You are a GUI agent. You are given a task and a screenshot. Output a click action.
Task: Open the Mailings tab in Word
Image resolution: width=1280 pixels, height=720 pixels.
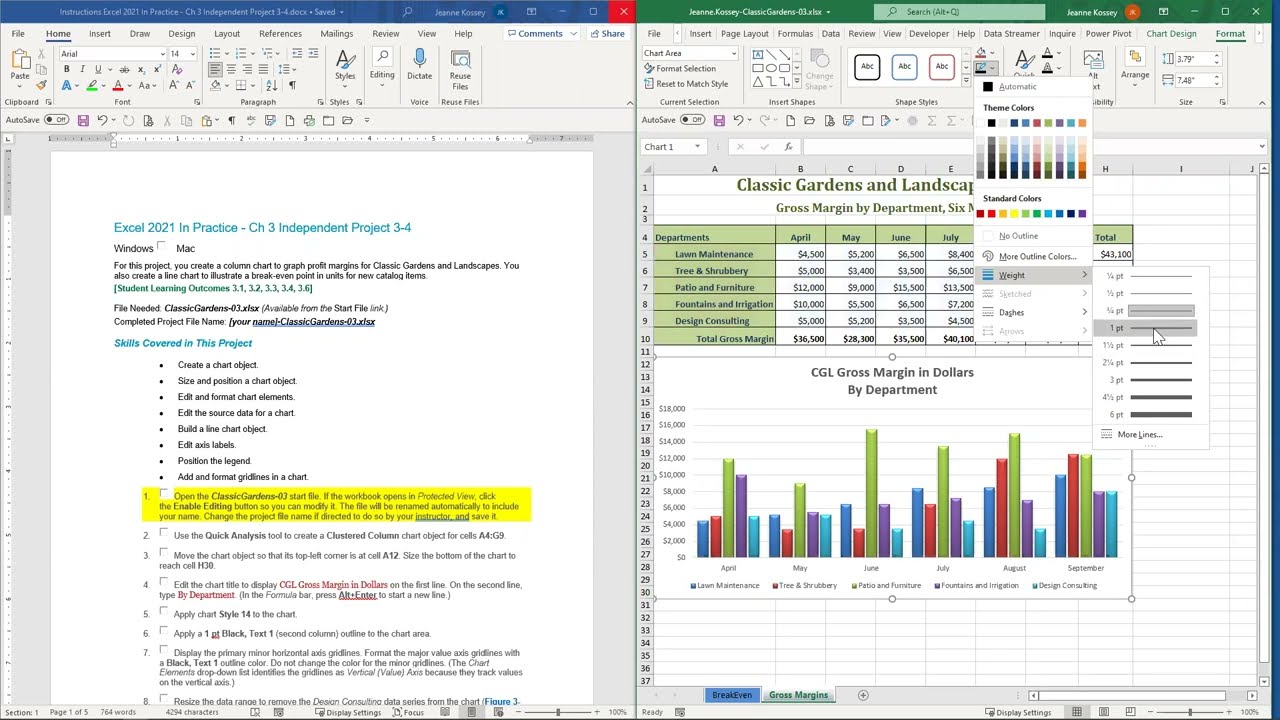pos(337,33)
